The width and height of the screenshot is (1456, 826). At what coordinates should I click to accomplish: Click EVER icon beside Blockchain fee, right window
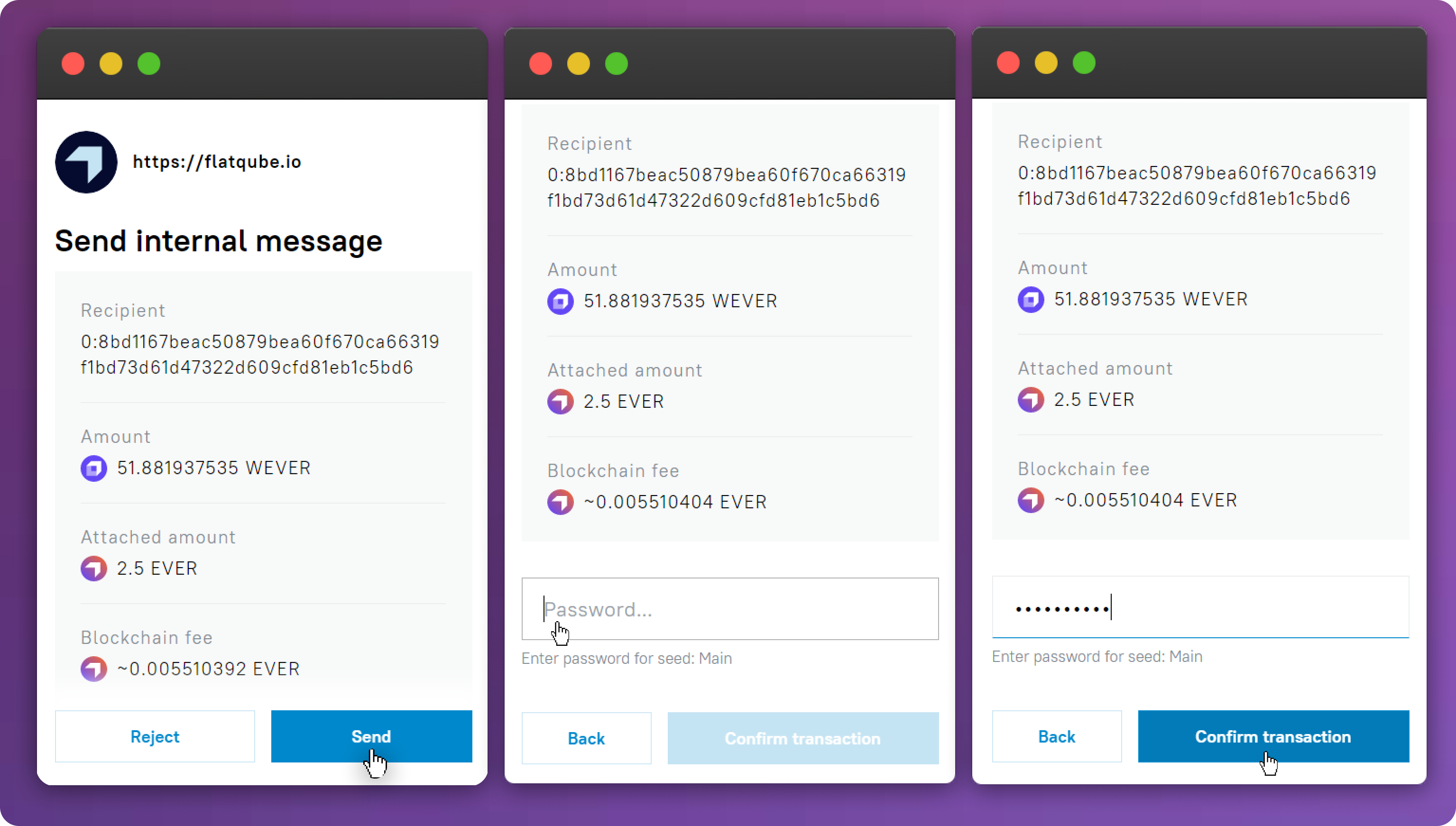pyautogui.click(x=1031, y=500)
